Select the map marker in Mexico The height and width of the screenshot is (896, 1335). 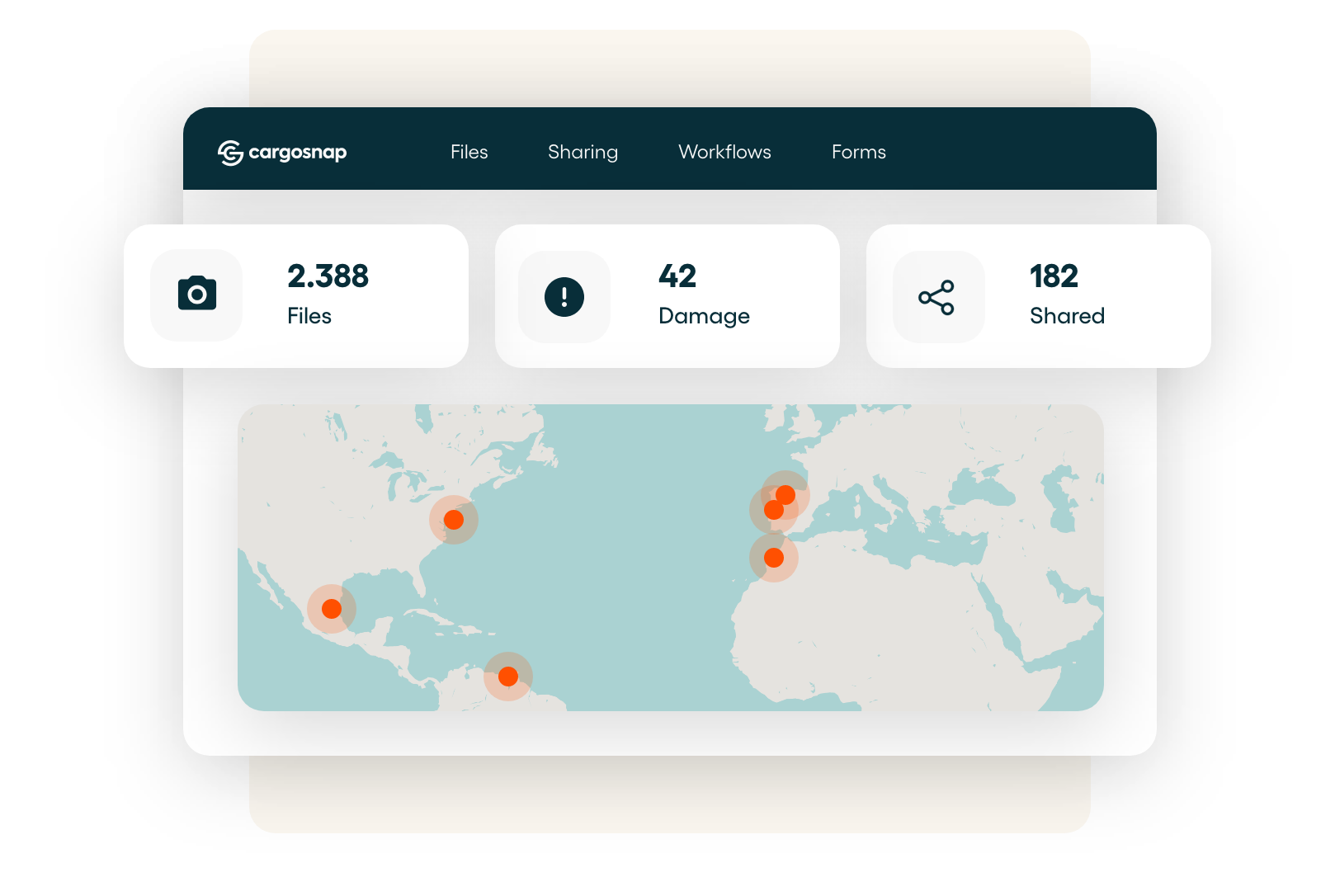pos(332,609)
